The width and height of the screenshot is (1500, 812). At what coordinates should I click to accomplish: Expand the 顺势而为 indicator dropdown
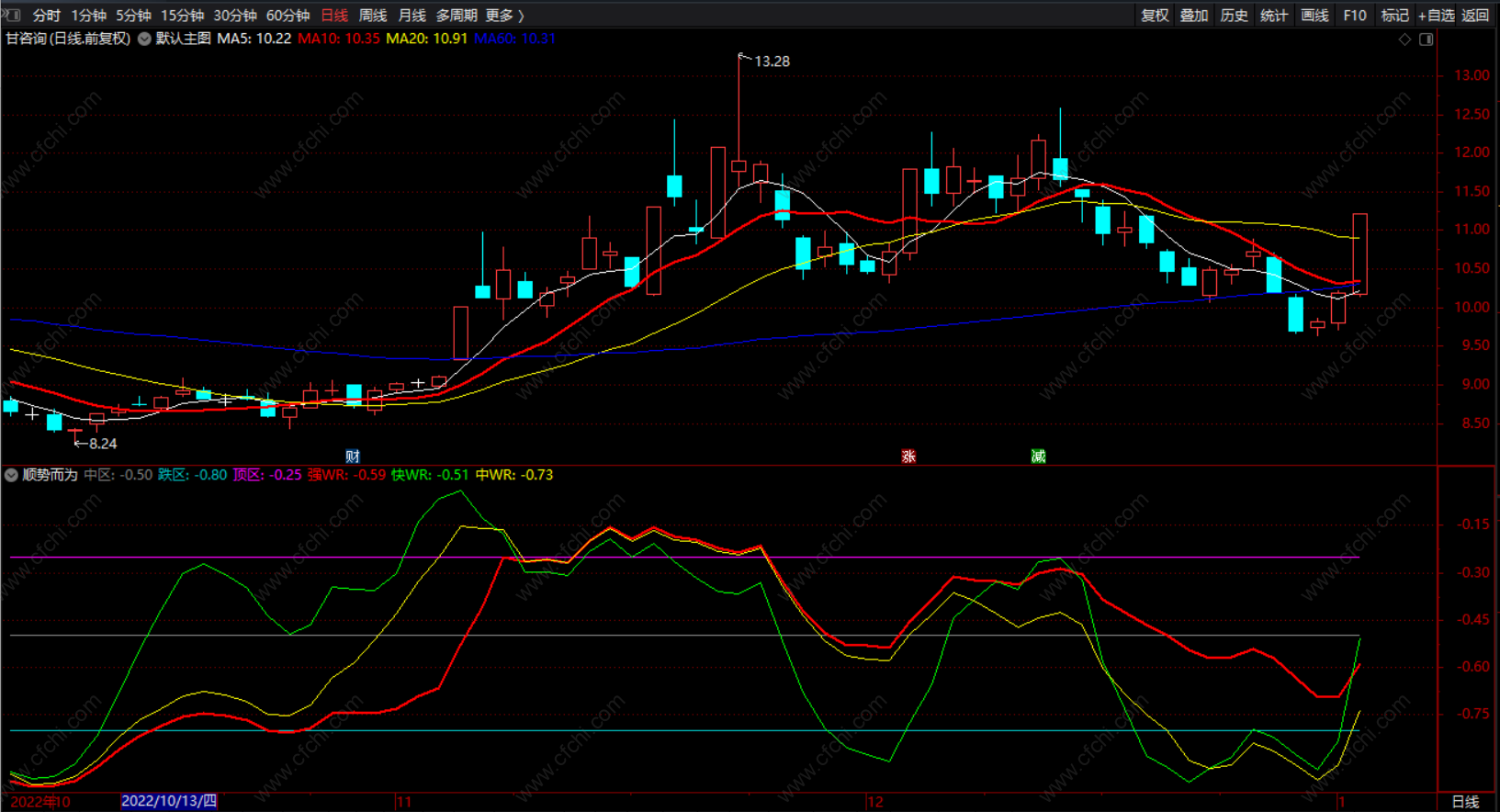(11, 475)
